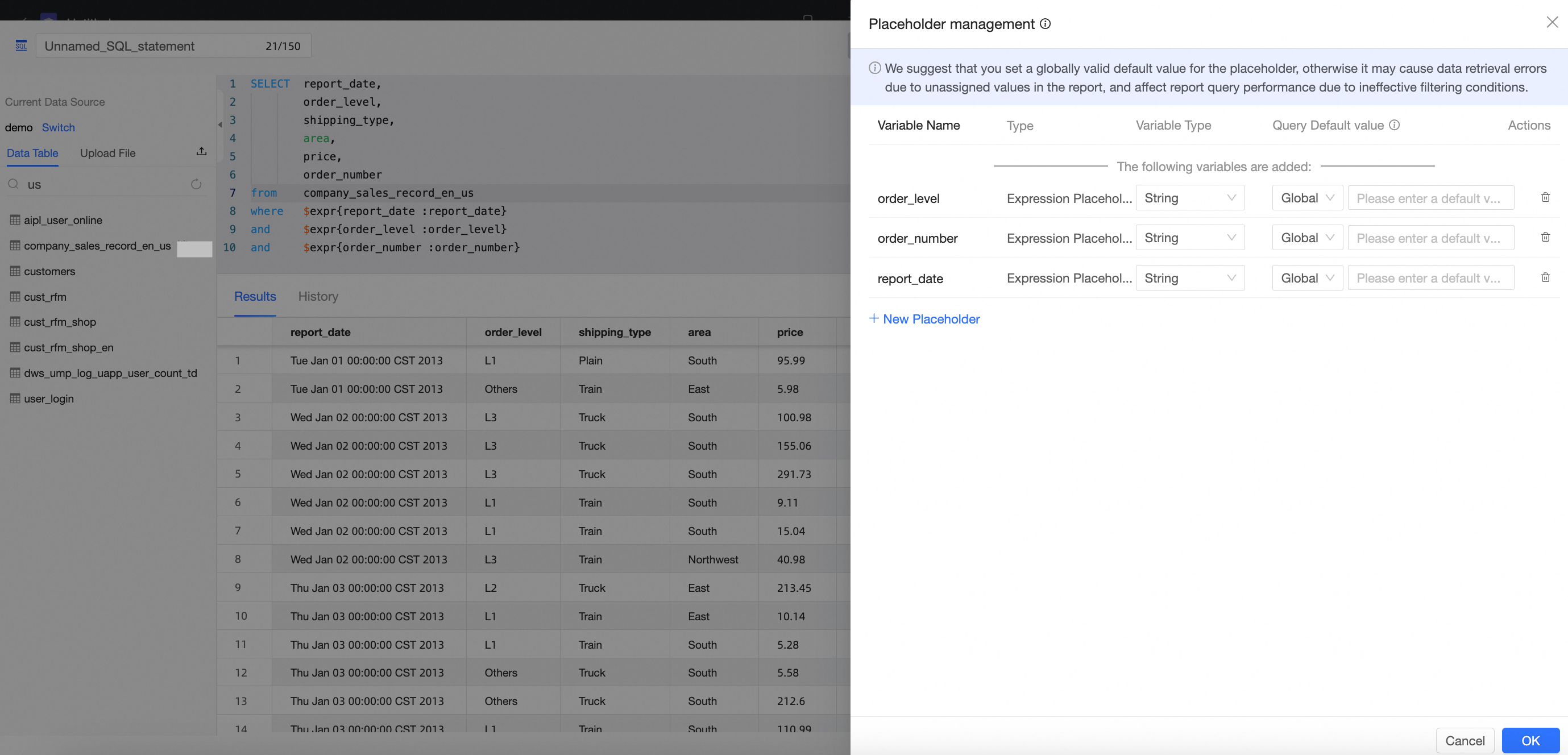The height and width of the screenshot is (755, 1568).
Task: Switch to the History tab
Action: tap(318, 296)
